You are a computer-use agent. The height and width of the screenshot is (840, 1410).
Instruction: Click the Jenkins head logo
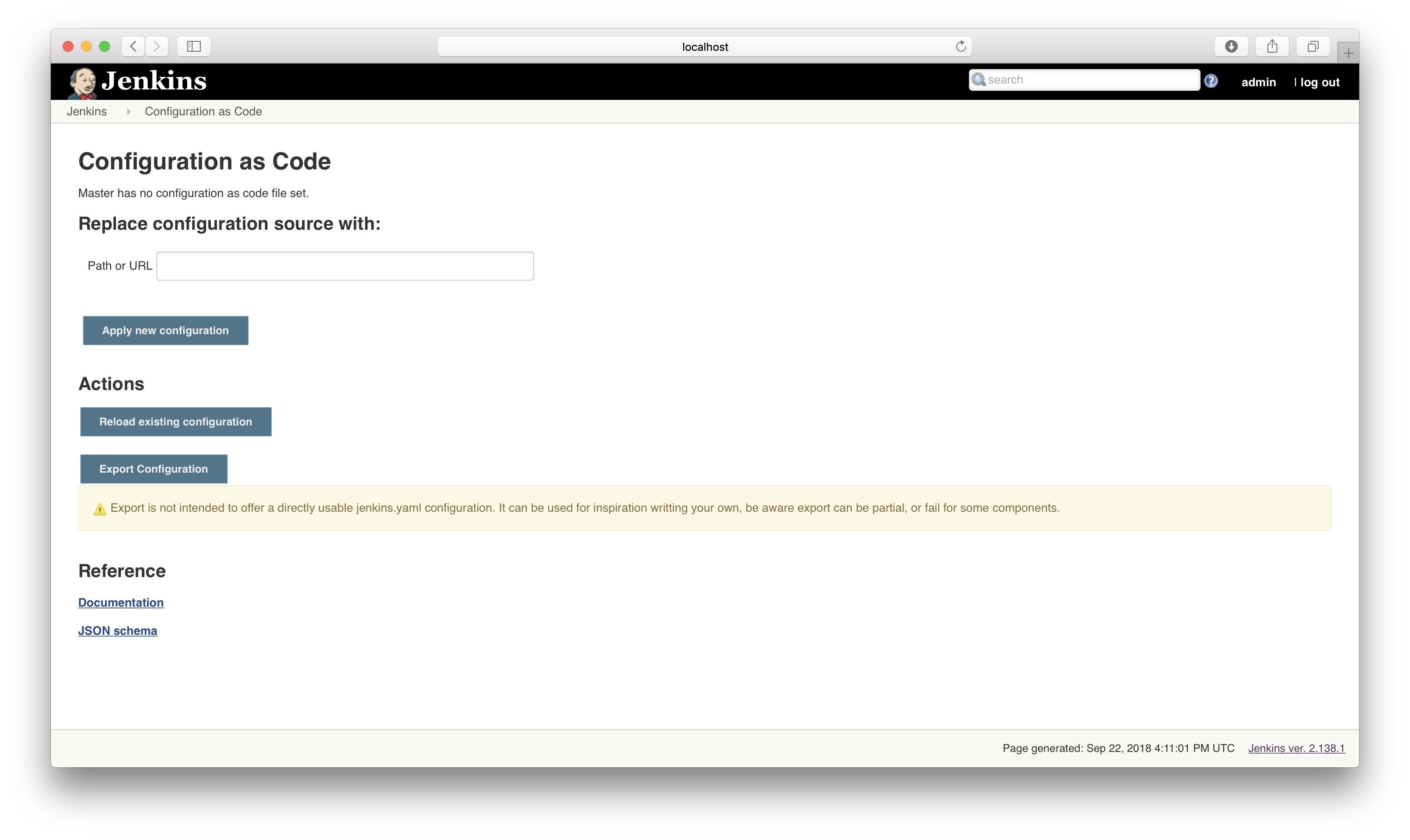click(x=84, y=80)
